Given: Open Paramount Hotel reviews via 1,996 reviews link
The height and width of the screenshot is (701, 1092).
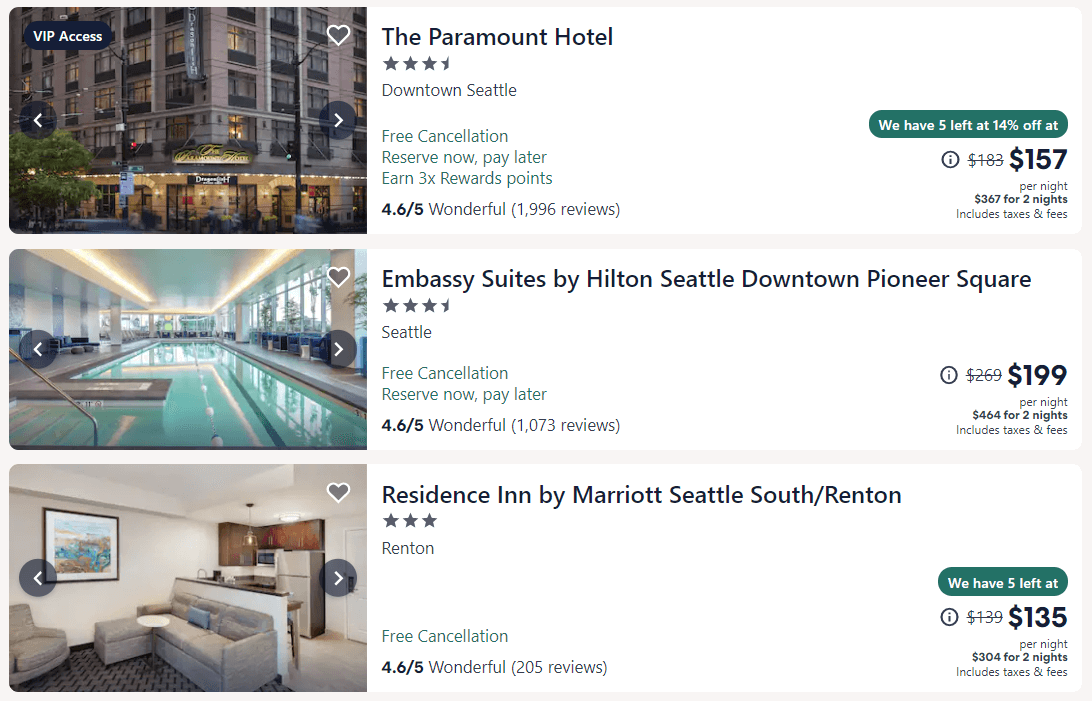Looking at the screenshot, I should pos(563,209).
